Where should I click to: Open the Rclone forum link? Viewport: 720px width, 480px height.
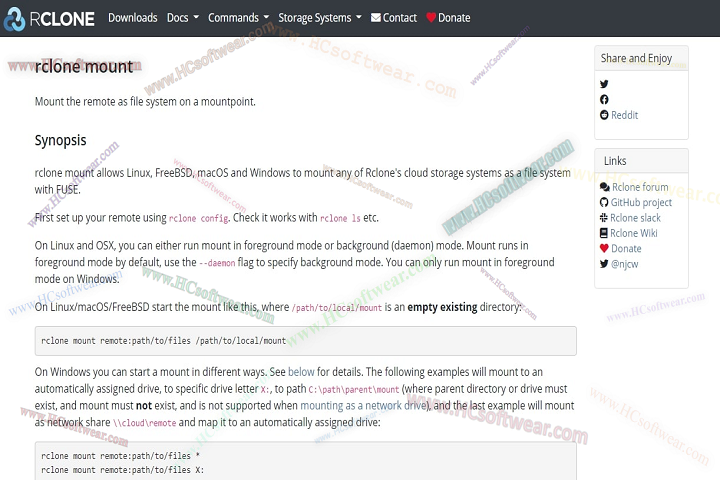point(639,187)
